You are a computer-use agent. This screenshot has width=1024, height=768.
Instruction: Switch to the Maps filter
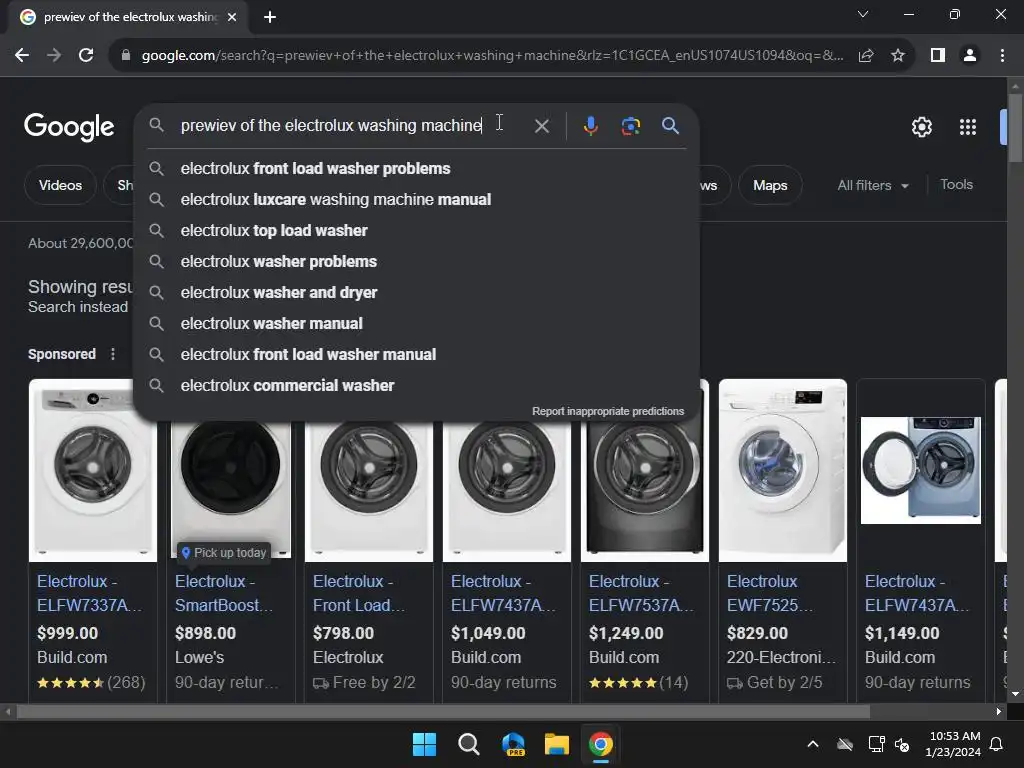click(770, 185)
